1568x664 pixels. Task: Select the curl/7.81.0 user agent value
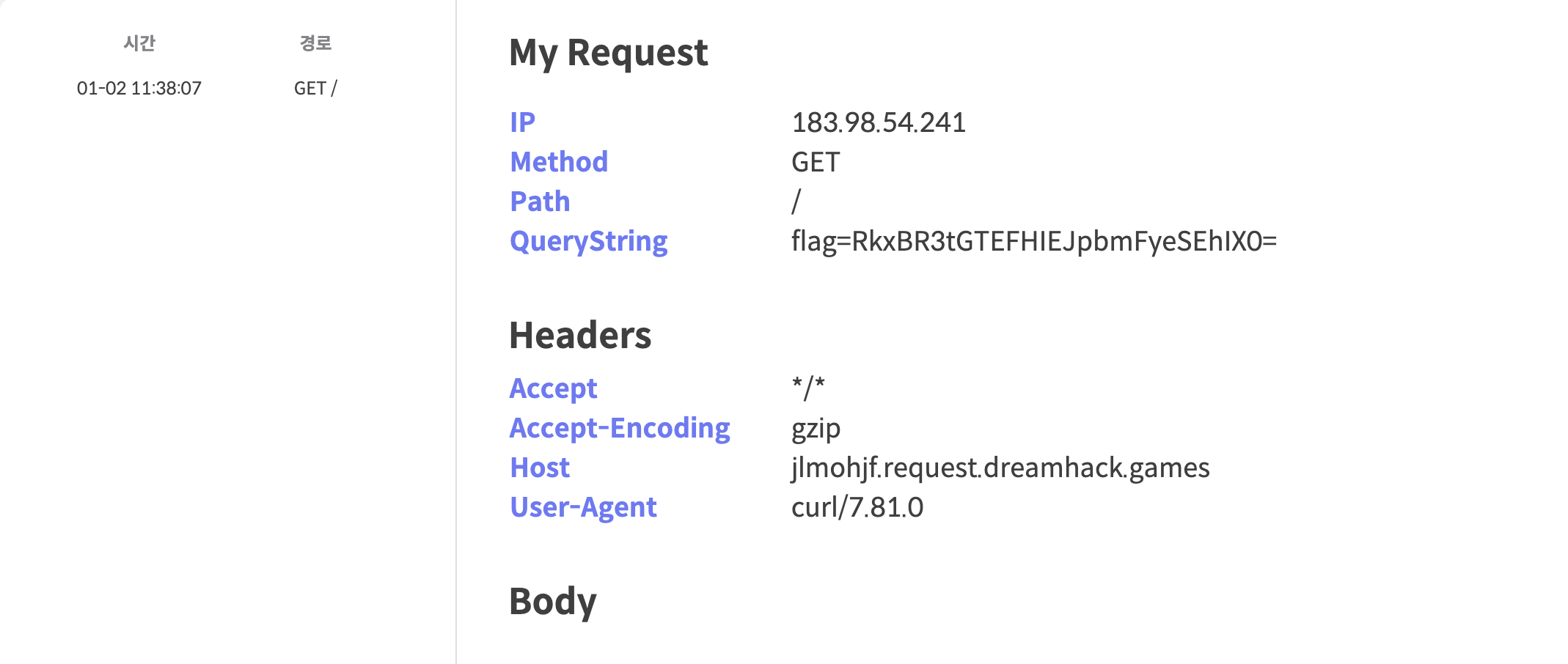tap(857, 507)
